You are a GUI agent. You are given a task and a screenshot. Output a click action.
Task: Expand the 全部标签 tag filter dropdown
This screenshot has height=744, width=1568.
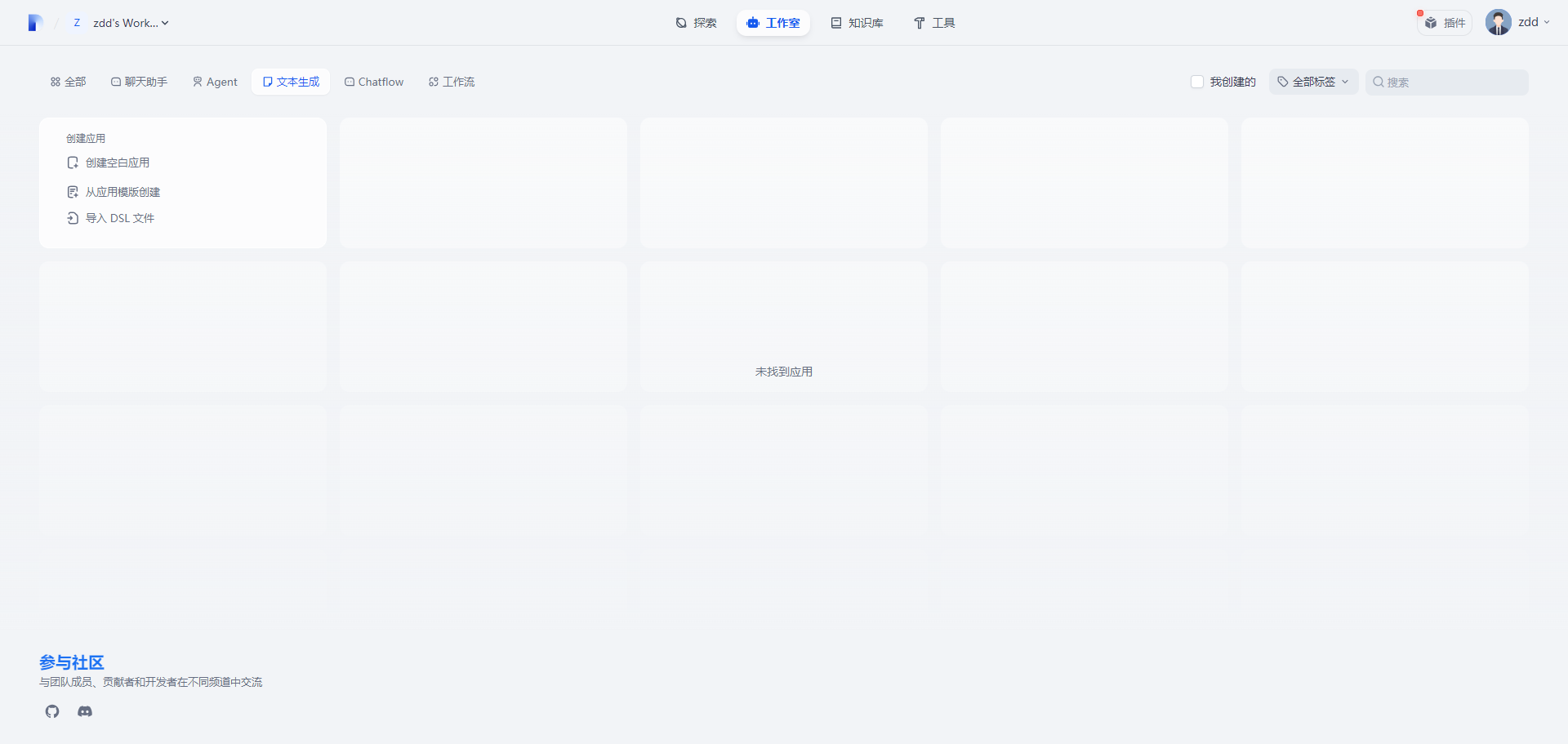pyautogui.click(x=1313, y=82)
